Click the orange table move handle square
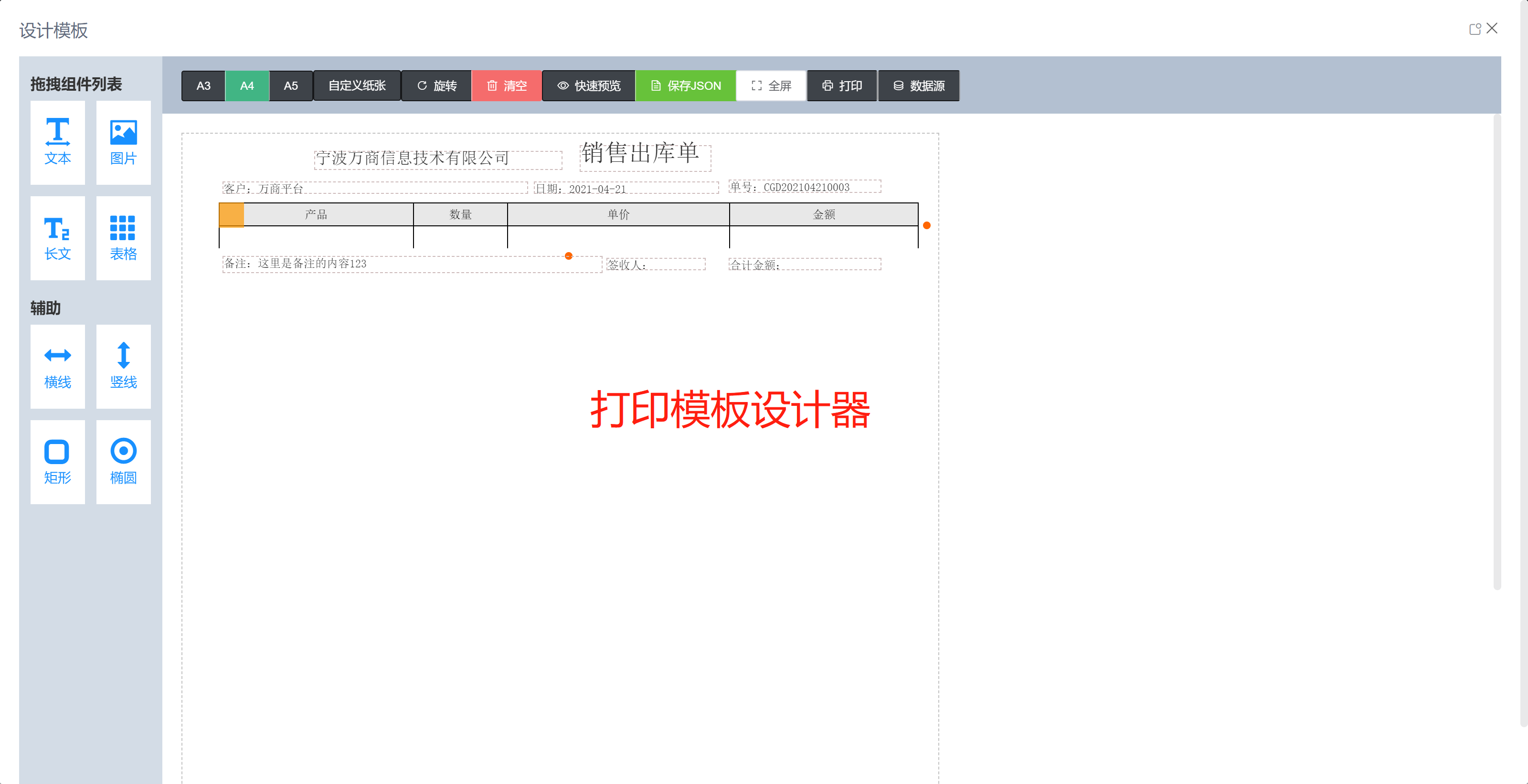Screen dimensions: 1528x784 (231, 215)
